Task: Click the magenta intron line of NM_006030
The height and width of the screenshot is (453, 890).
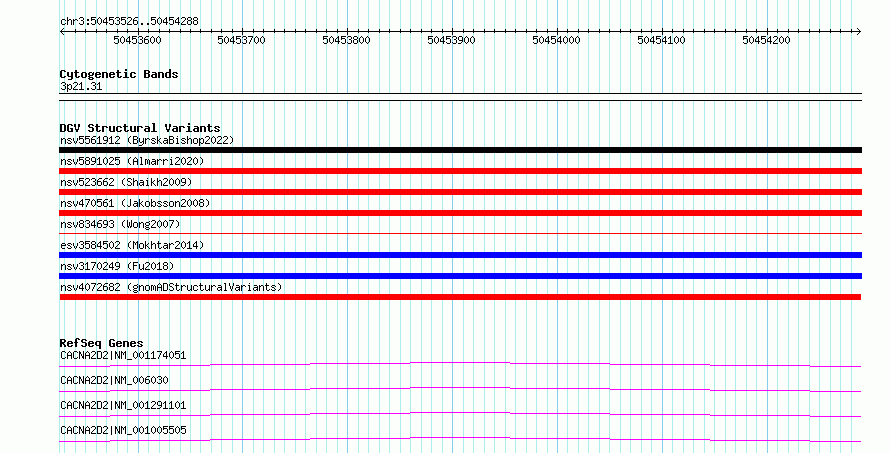Action: (460, 388)
